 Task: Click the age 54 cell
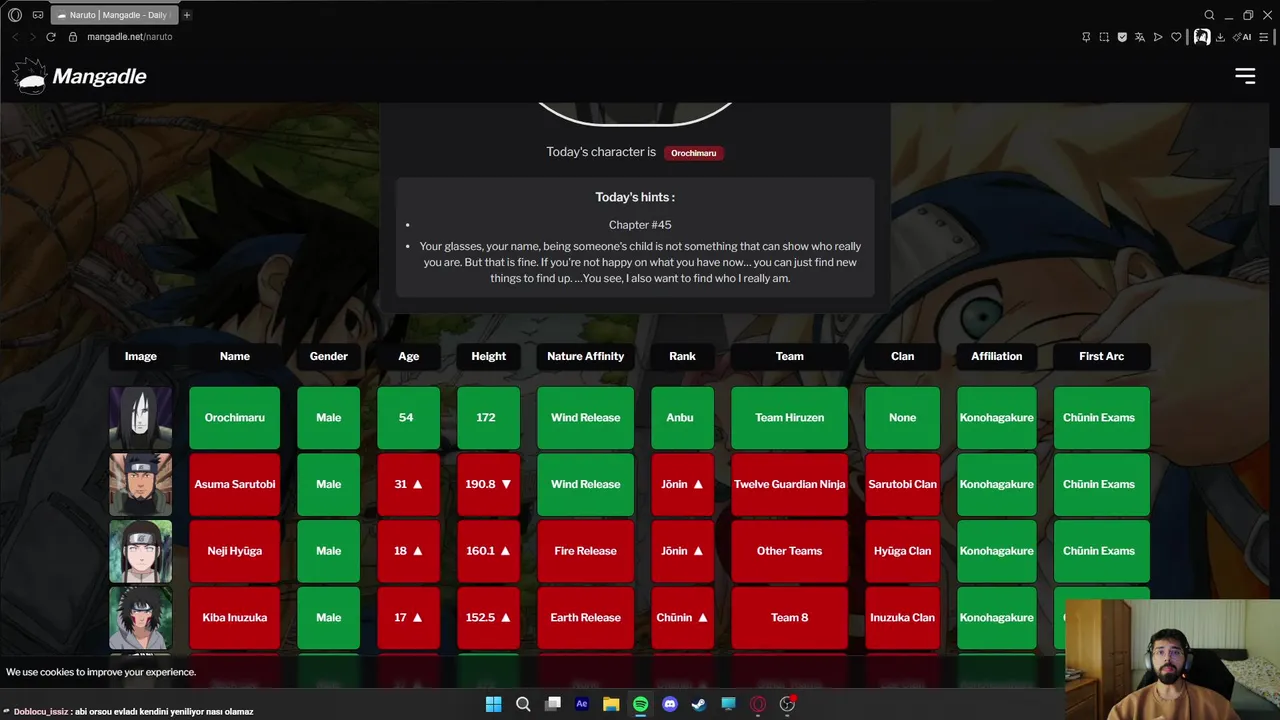(x=408, y=418)
